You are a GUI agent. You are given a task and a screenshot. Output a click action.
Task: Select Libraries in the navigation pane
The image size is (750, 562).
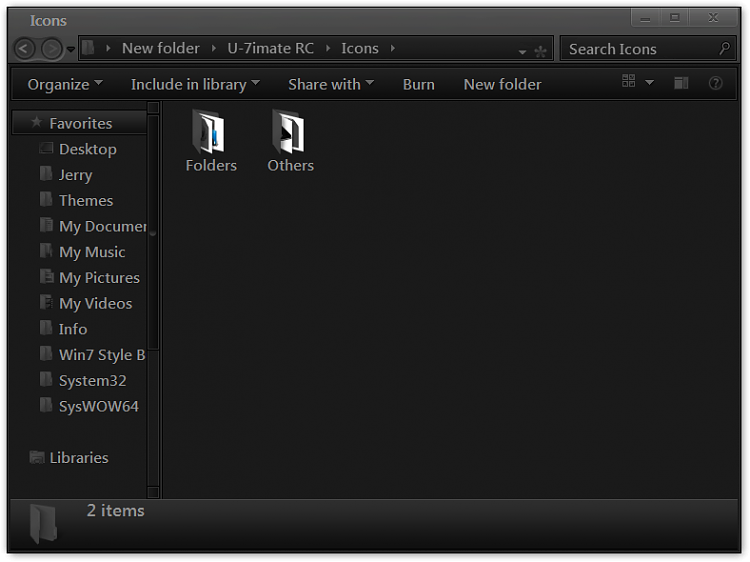pyautogui.click(x=79, y=458)
